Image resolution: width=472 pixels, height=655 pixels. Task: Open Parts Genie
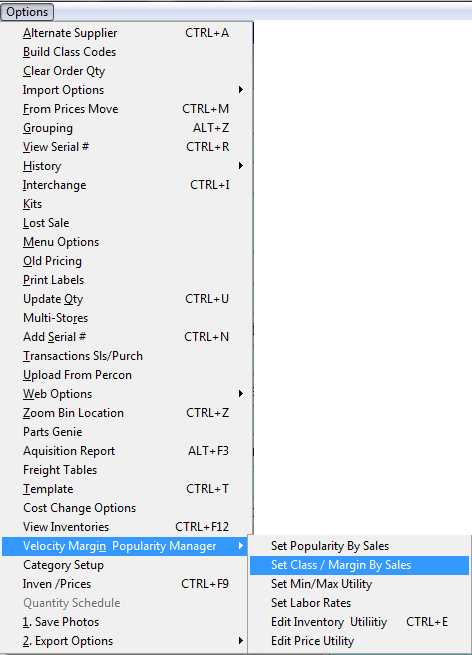(125, 432)
